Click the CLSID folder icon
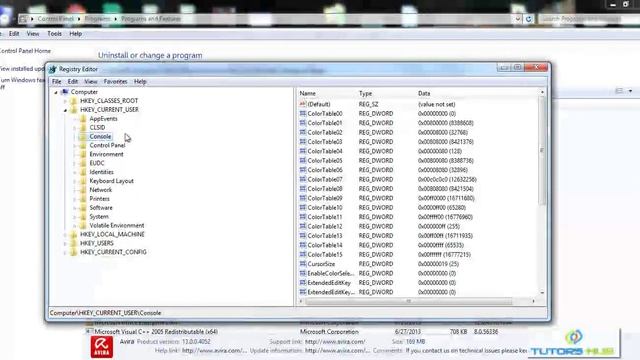 point(83,128)
